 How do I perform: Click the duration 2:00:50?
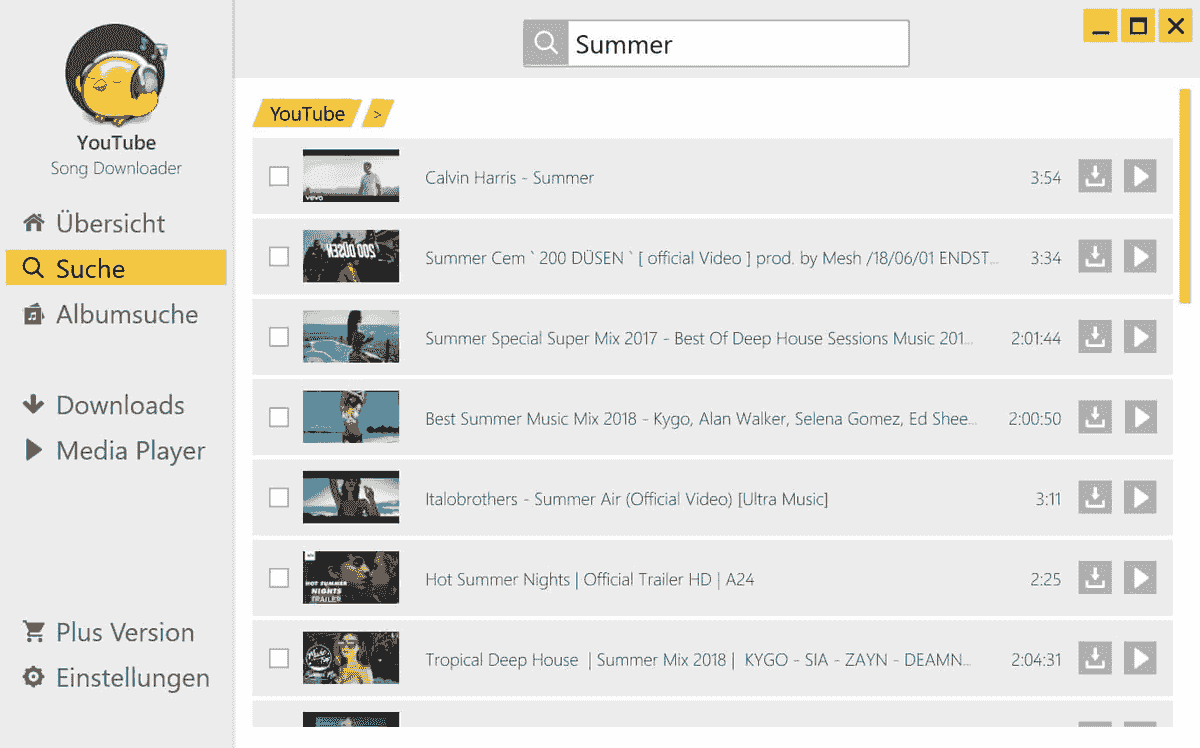pos(1035,418)
